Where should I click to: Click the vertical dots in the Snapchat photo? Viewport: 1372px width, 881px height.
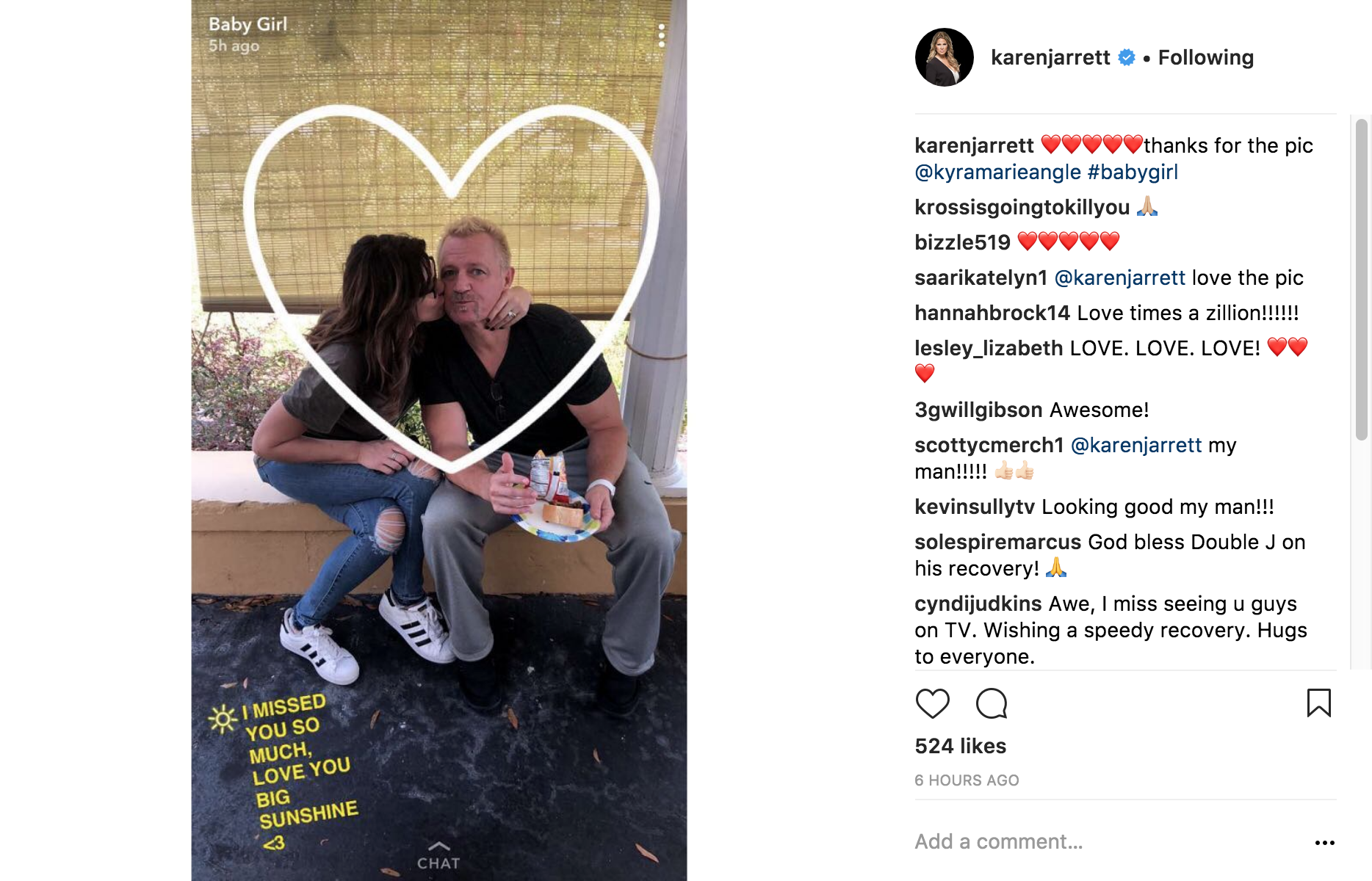click(662, 35)
